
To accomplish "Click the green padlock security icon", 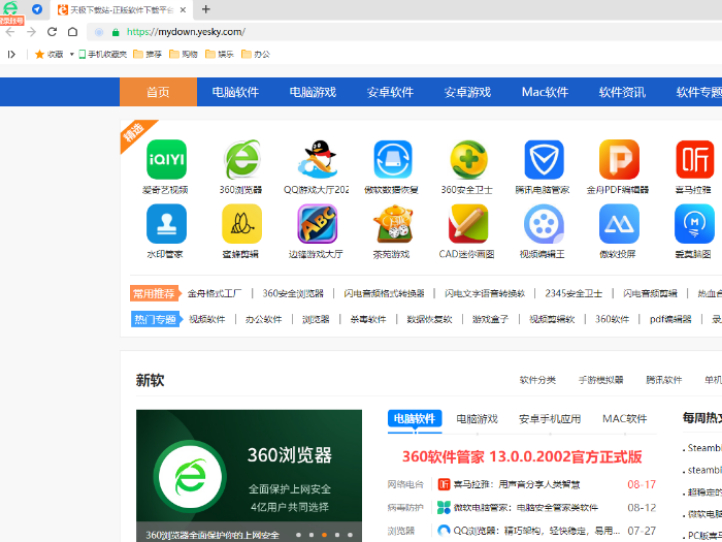I will coord(116,32).
